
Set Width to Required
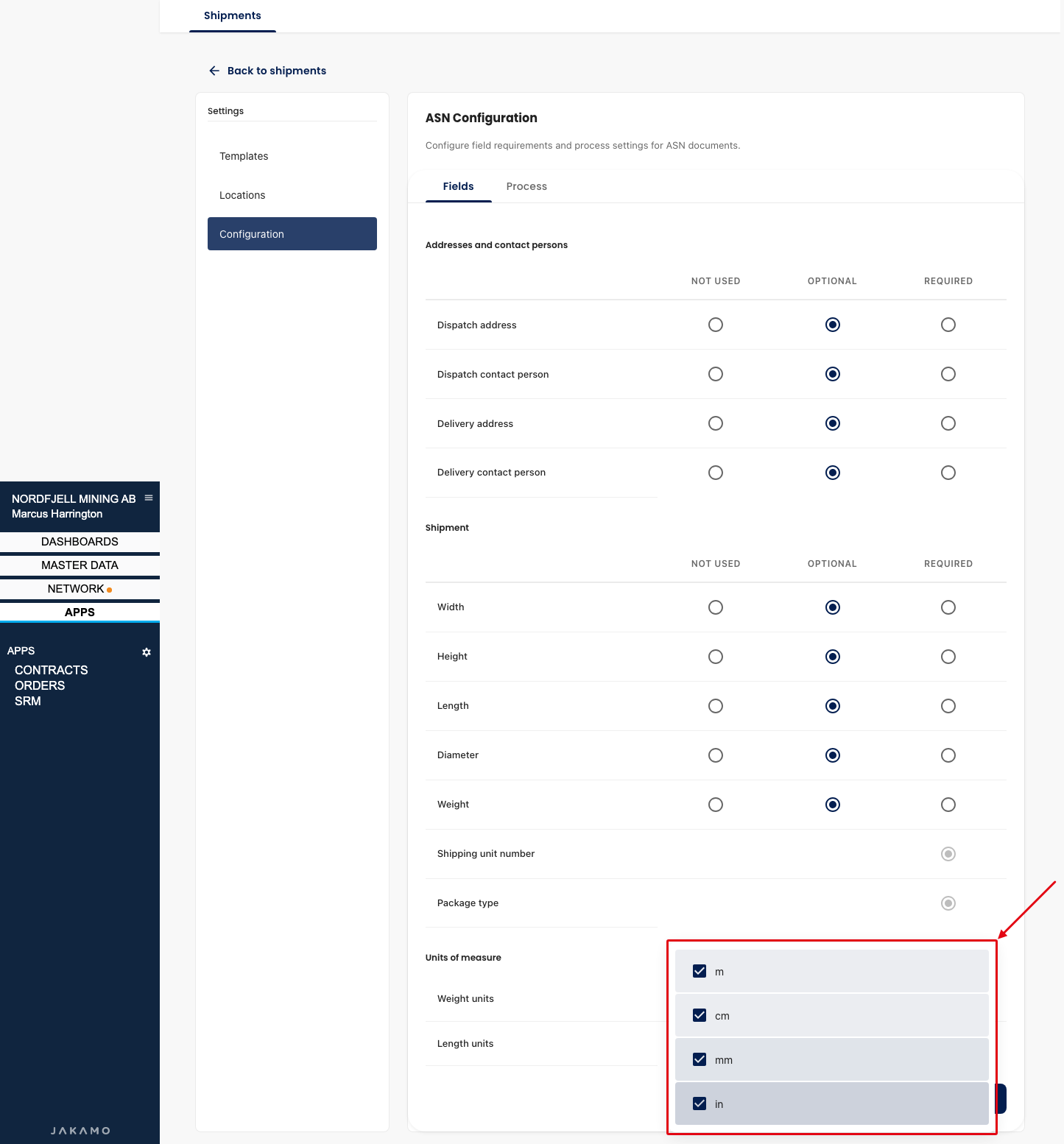tap(948, 607)
